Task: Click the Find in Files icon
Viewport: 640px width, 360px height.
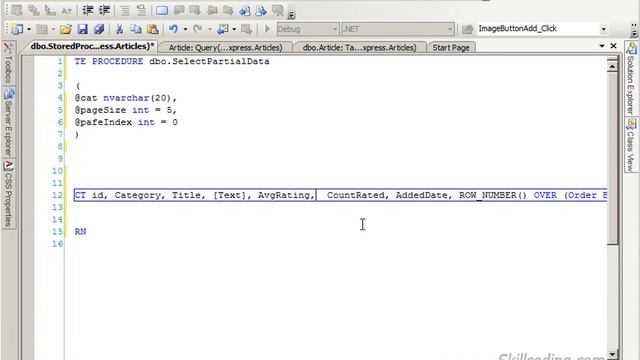Action: click(x=467, y=29)
